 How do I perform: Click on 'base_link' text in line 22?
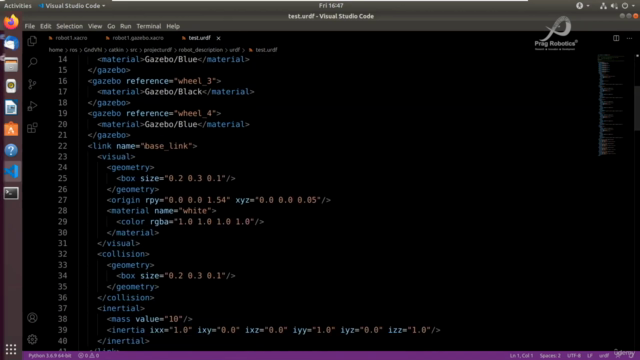click(167, 146)
